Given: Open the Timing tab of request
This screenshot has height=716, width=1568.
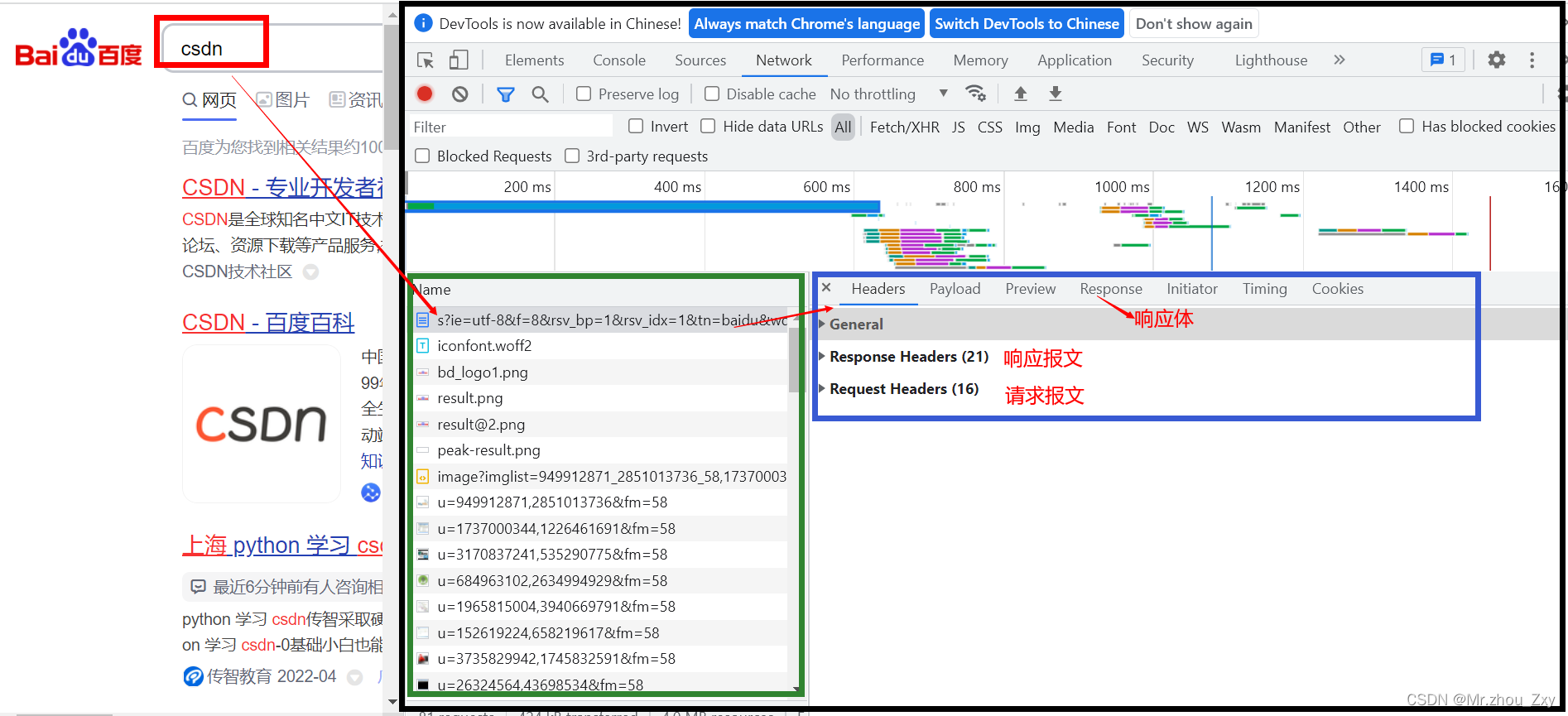Looking at the screenshot, I should (1264, 289).
